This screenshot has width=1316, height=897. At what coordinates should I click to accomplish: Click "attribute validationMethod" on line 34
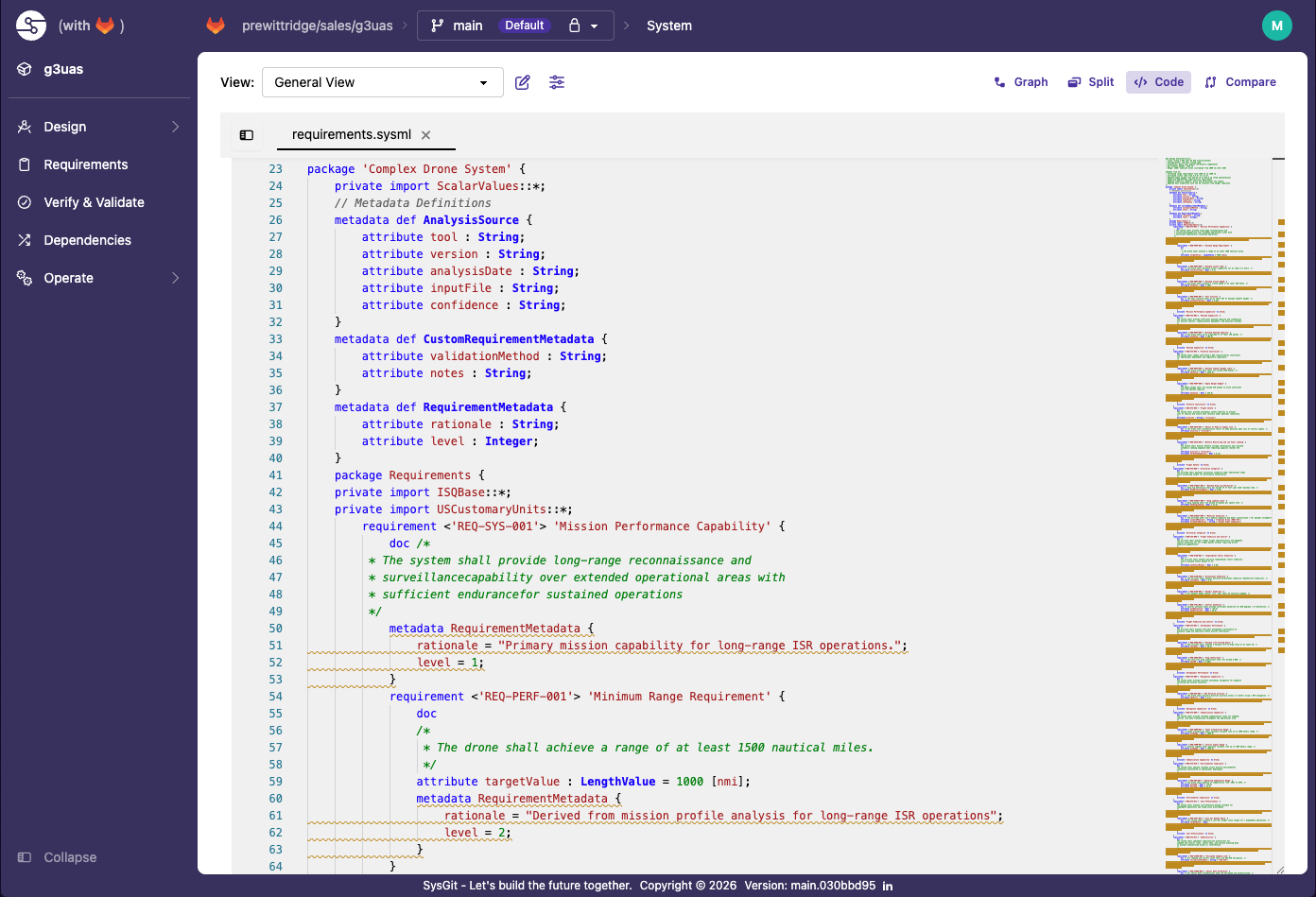click(451, 356)
